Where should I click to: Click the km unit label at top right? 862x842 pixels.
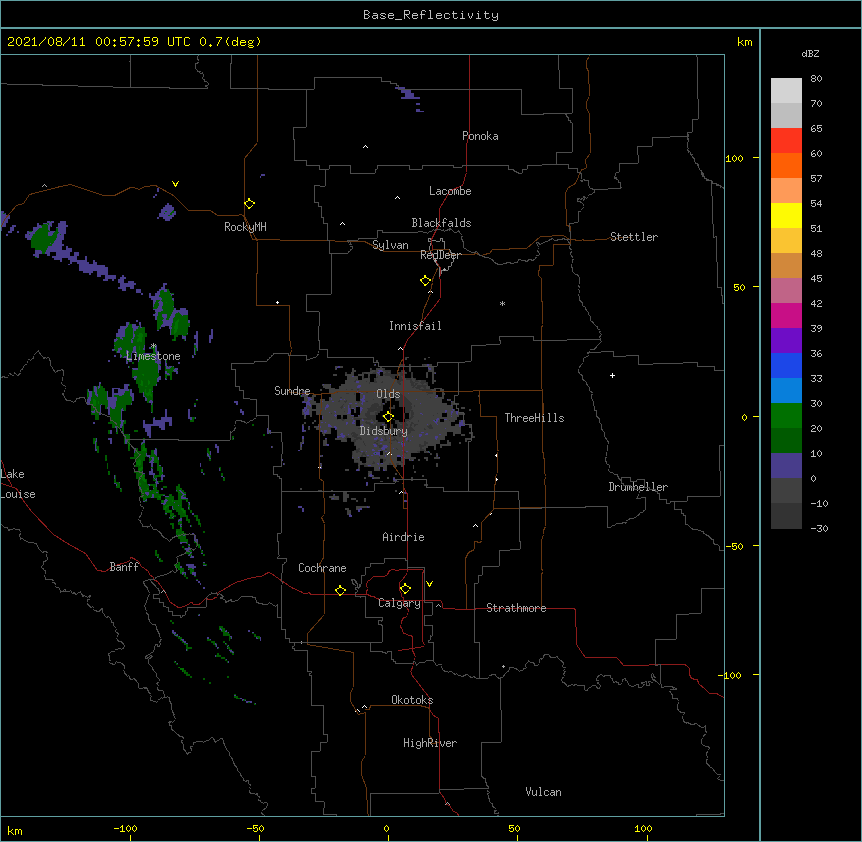745,42
